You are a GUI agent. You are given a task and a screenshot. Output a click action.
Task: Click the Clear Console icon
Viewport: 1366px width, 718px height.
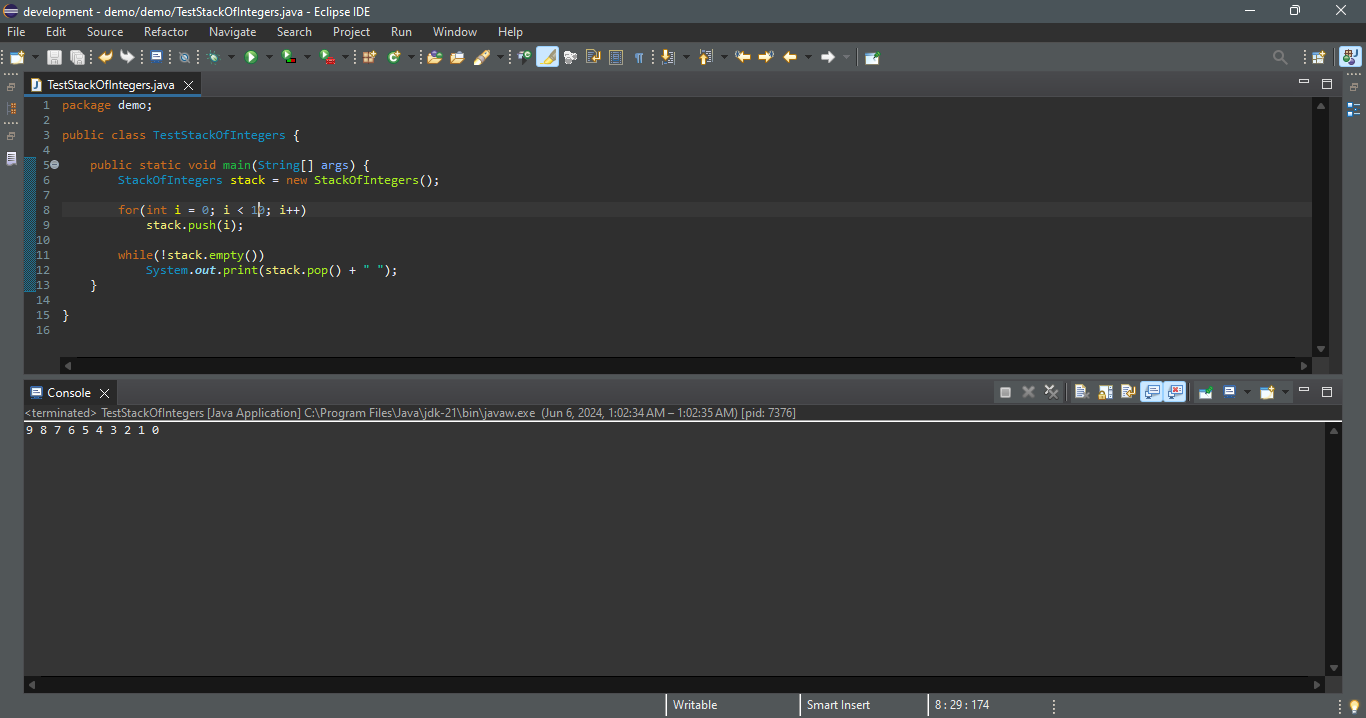pyautogui.click(x=1081, y=392)
